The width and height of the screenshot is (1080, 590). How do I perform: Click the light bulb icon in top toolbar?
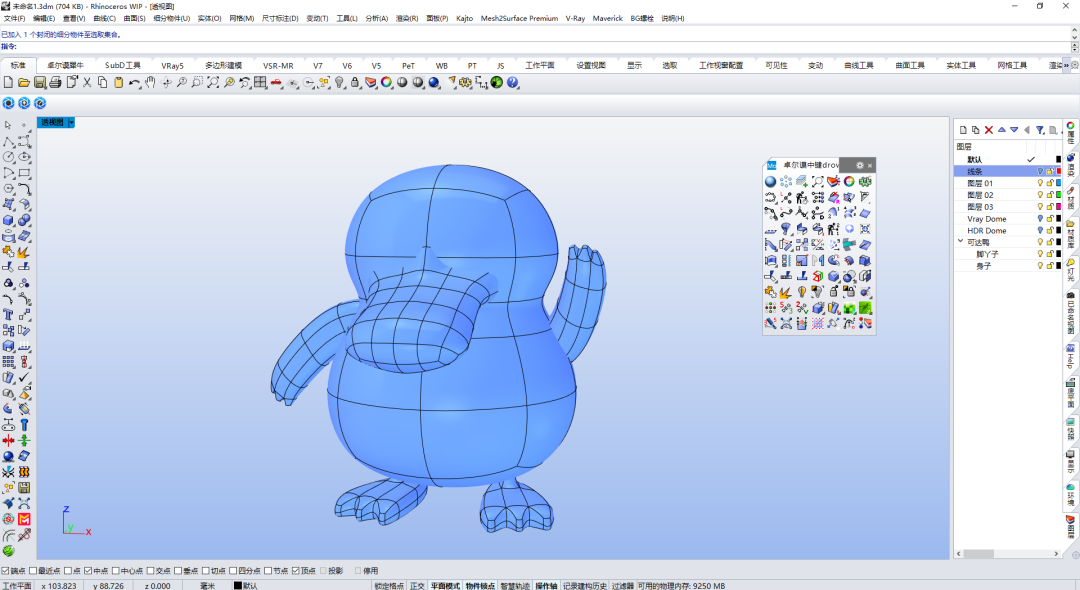(340, 83)
